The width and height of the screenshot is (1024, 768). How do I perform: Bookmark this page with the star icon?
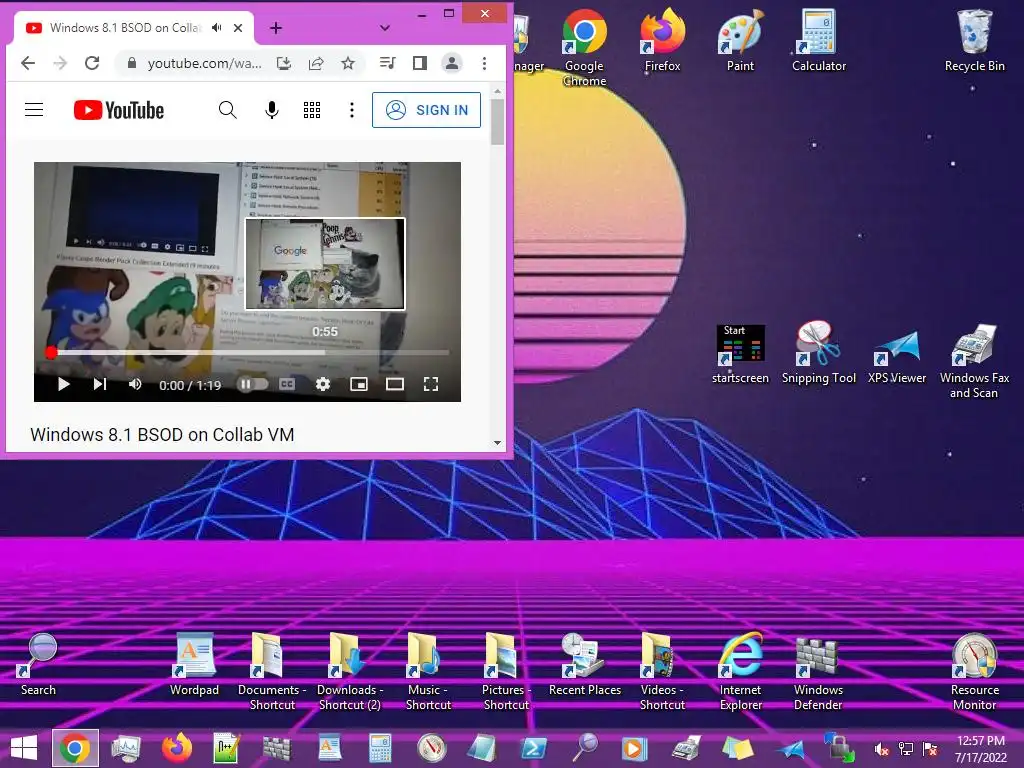pos(348,63)
